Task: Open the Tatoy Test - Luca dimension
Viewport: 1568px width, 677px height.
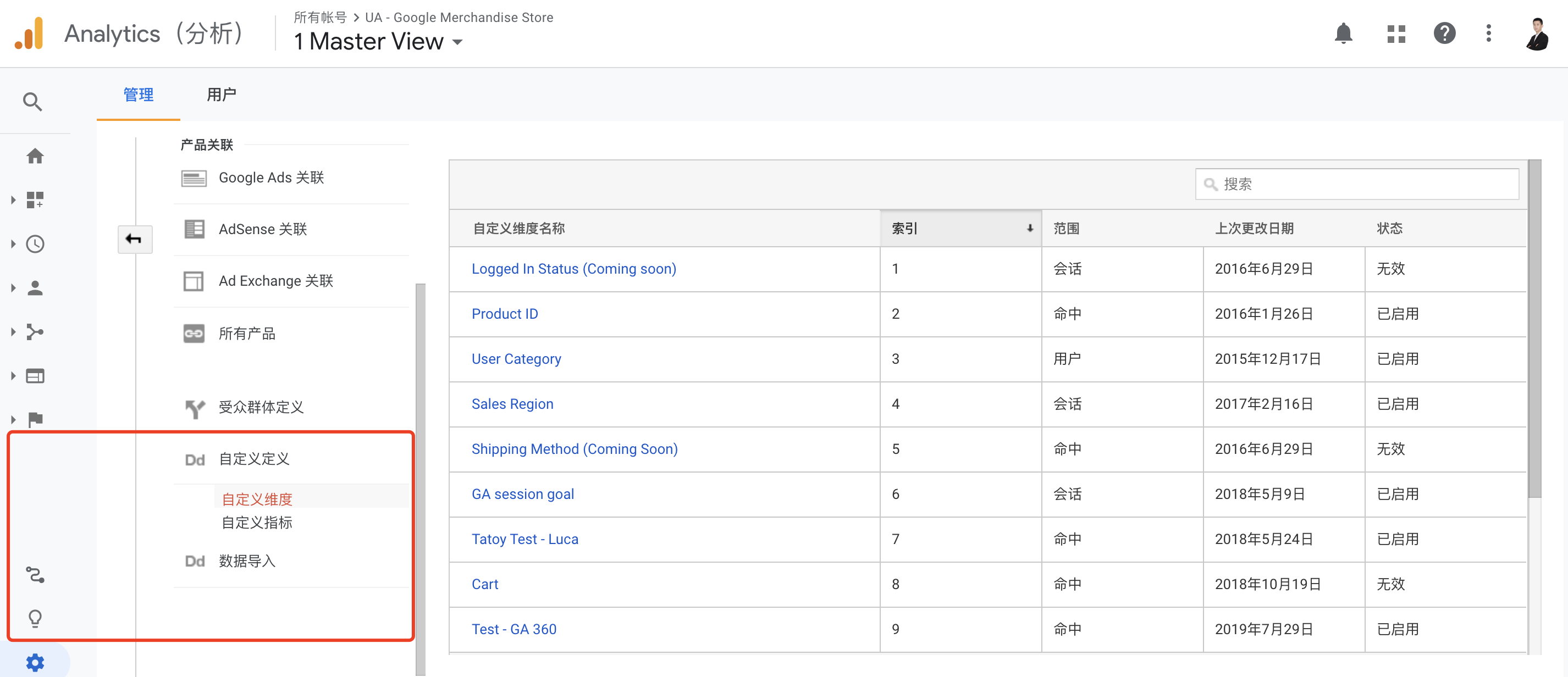Action: pyautogui.click(x=524, y=539)
